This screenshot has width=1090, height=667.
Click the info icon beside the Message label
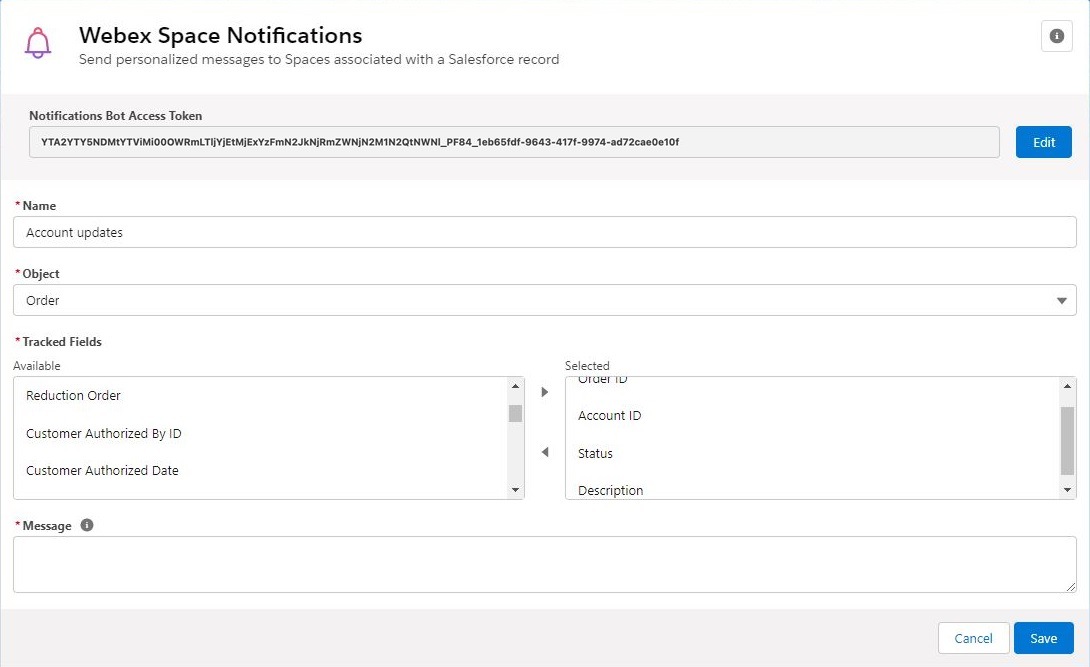(86, 524)
